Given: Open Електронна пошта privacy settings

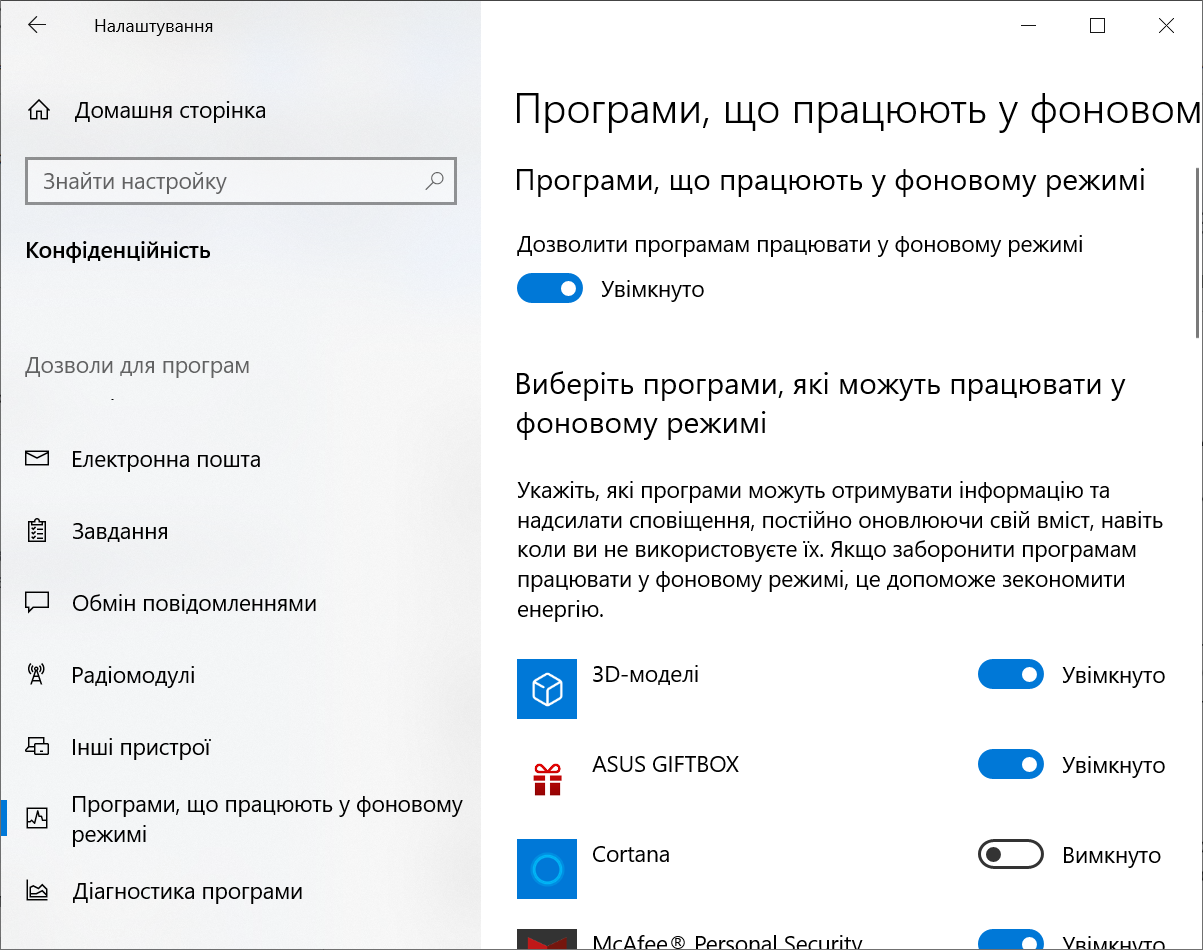Looking at the screenshot, I should (166, 459).
